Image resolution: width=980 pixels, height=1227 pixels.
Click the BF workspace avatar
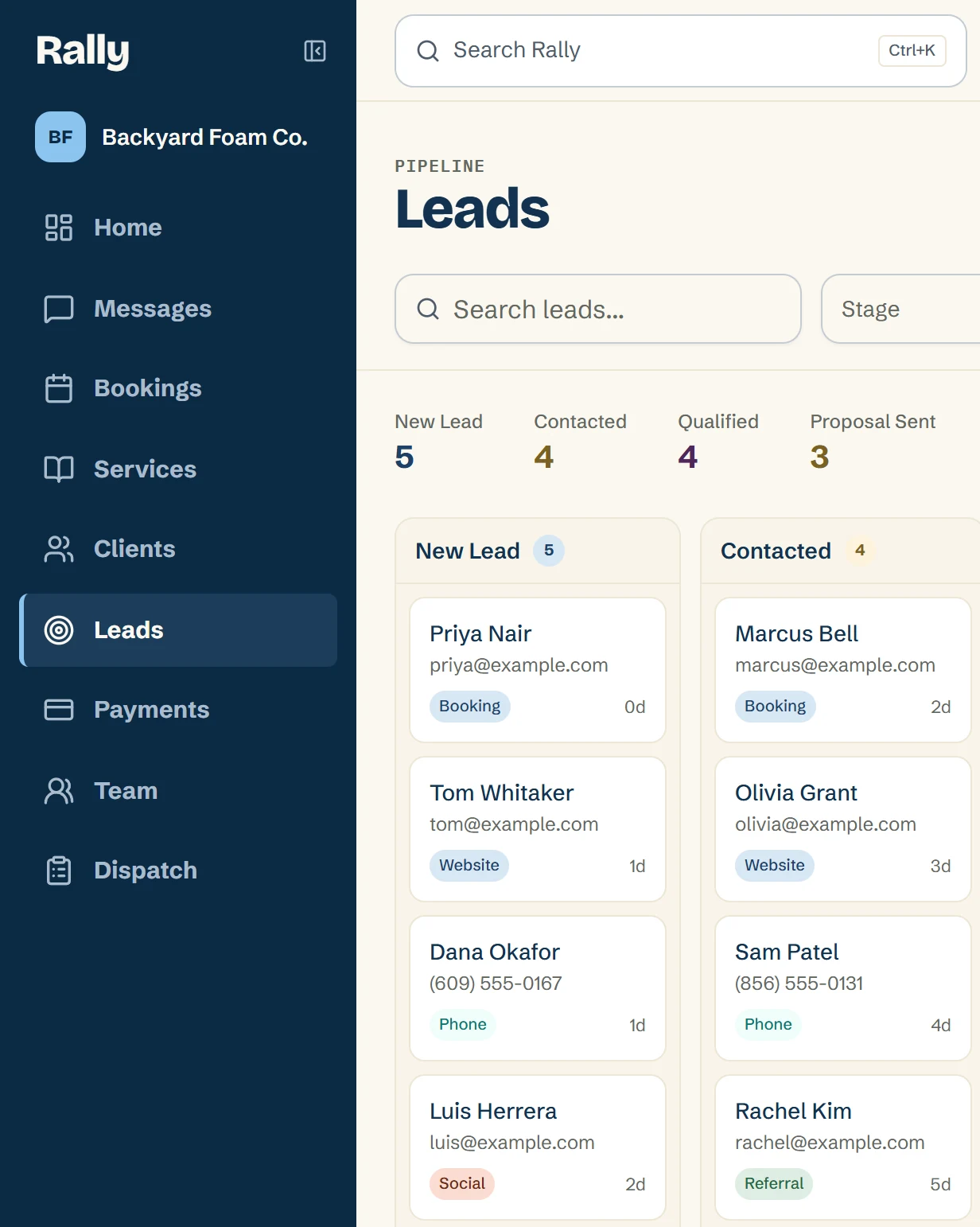coord(60,137)
